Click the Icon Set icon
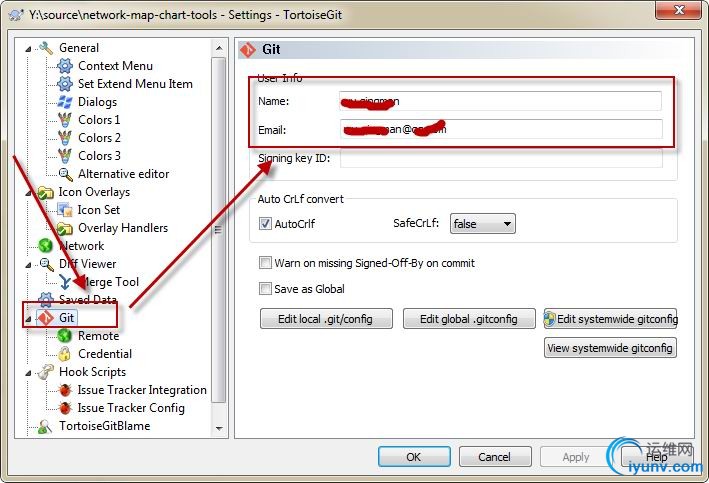 65,210
